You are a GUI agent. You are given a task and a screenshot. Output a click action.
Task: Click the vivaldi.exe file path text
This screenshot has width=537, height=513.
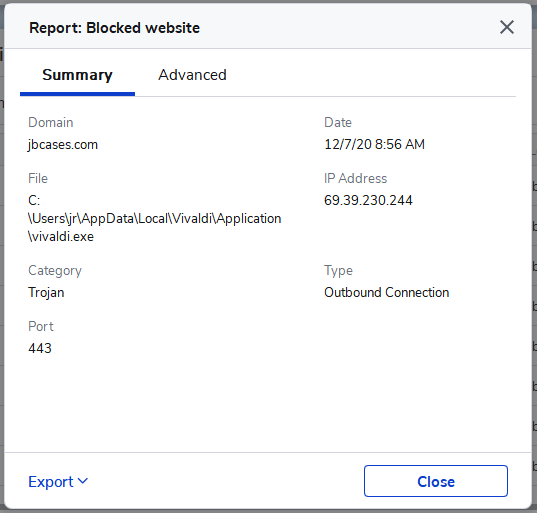click(x=154, y=218)
